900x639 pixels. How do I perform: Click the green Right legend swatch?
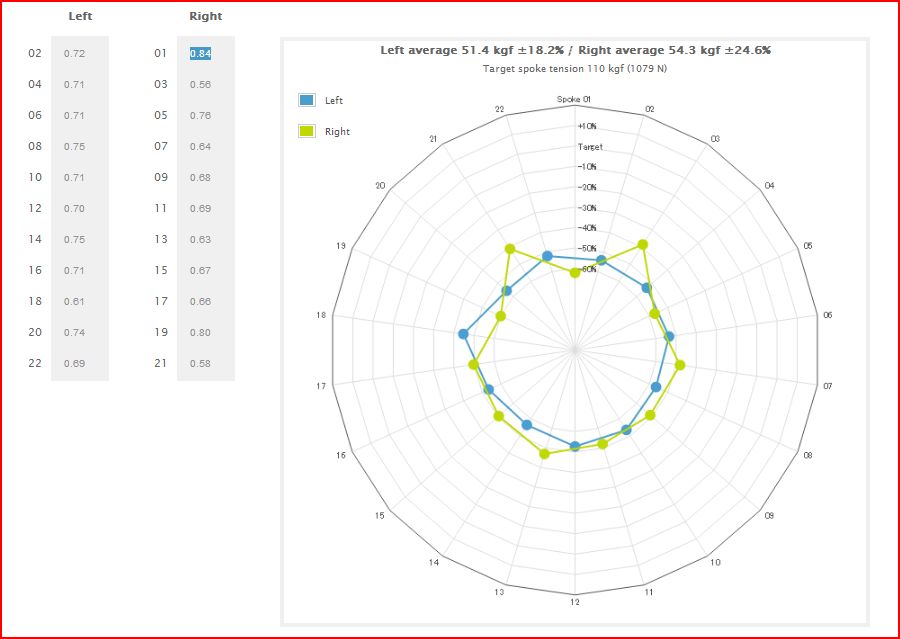[x=307, y=131]
